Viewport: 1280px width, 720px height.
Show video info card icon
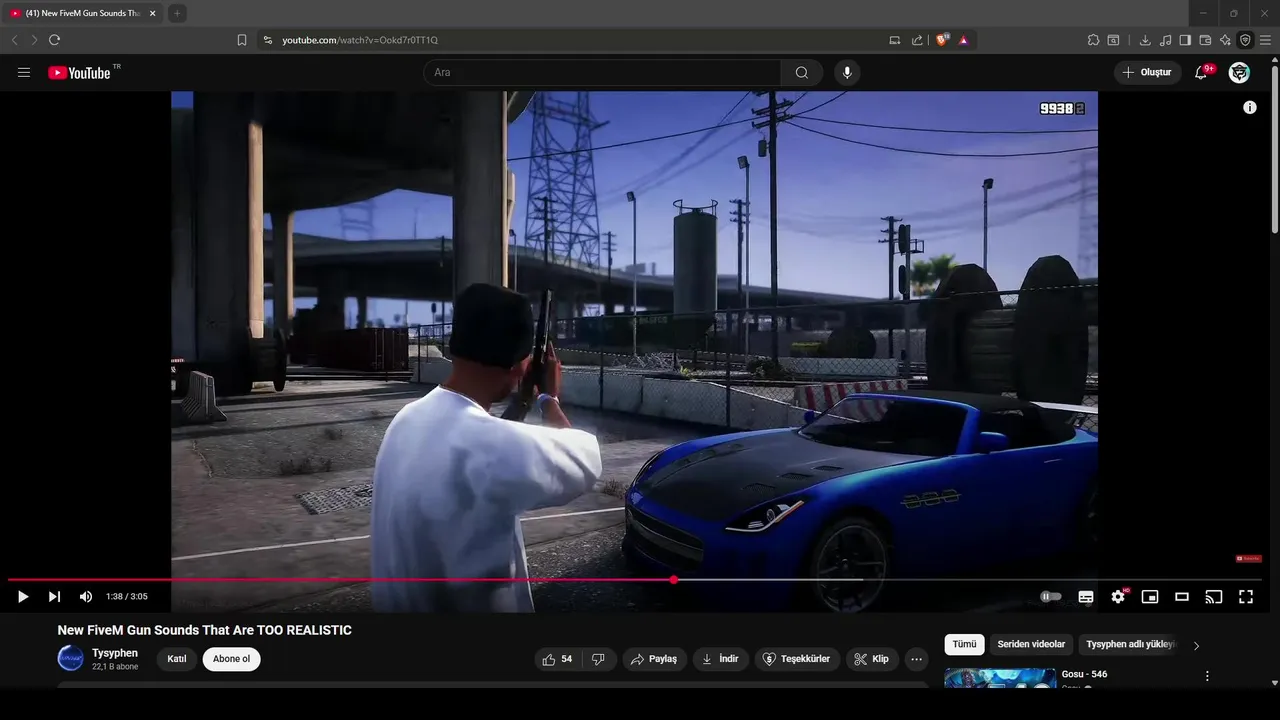[x=1250, y=107]
